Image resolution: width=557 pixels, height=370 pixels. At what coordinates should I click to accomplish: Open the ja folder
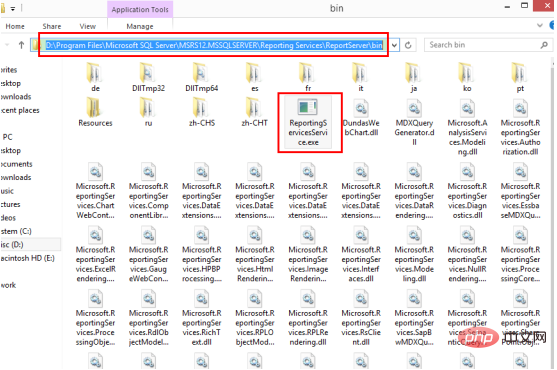414,77
